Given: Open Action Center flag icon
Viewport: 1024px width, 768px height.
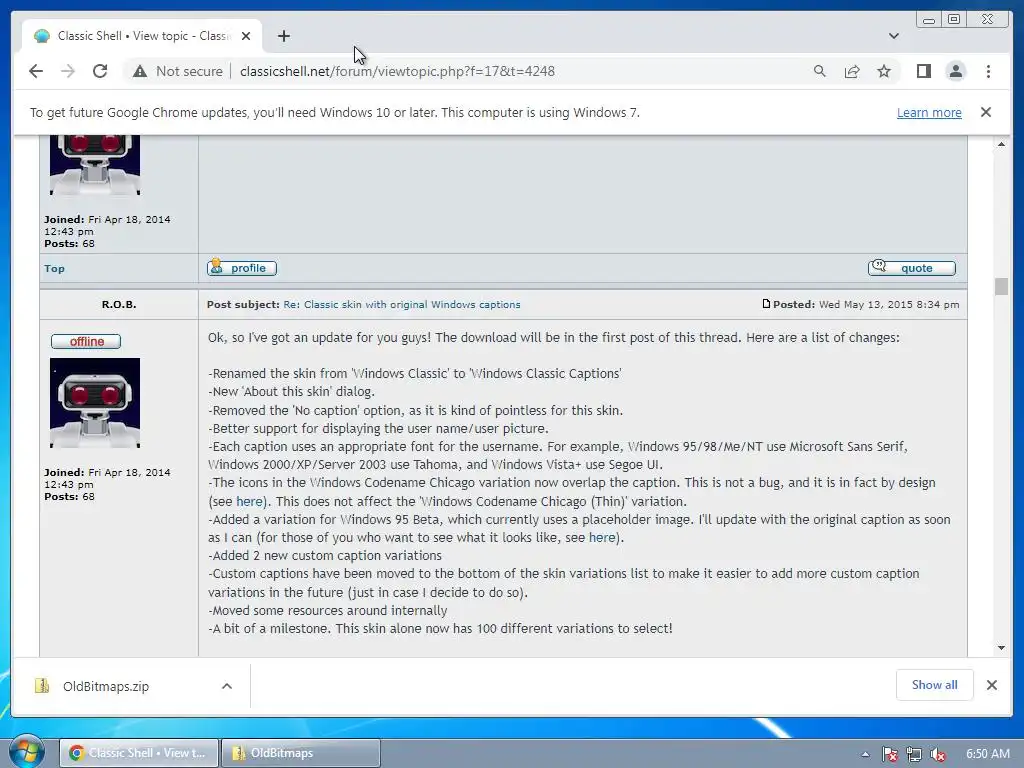Looking at the screenshot, I should point(889,754).
